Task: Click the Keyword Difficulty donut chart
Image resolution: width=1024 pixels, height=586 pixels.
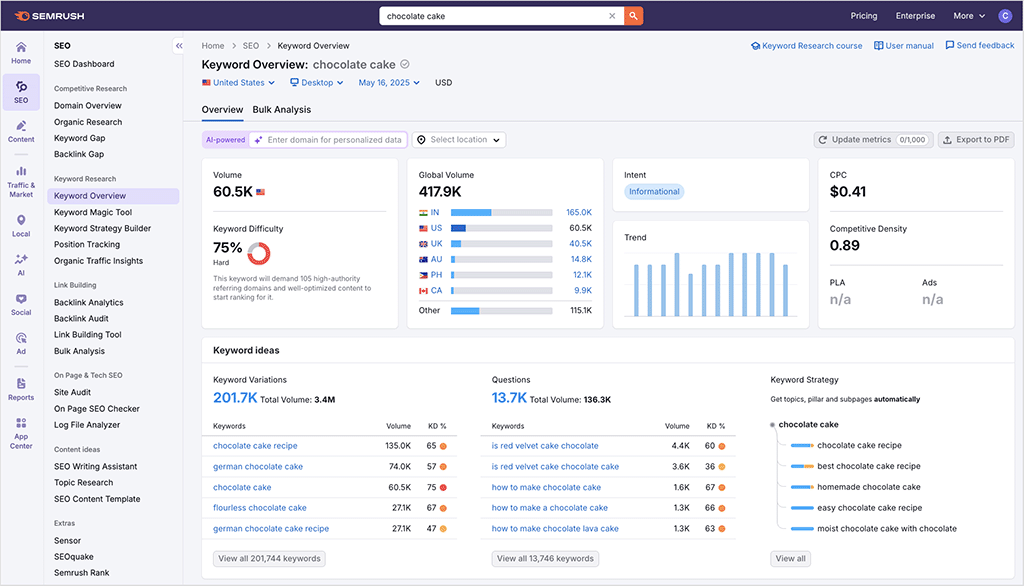Action: [259, 253]
